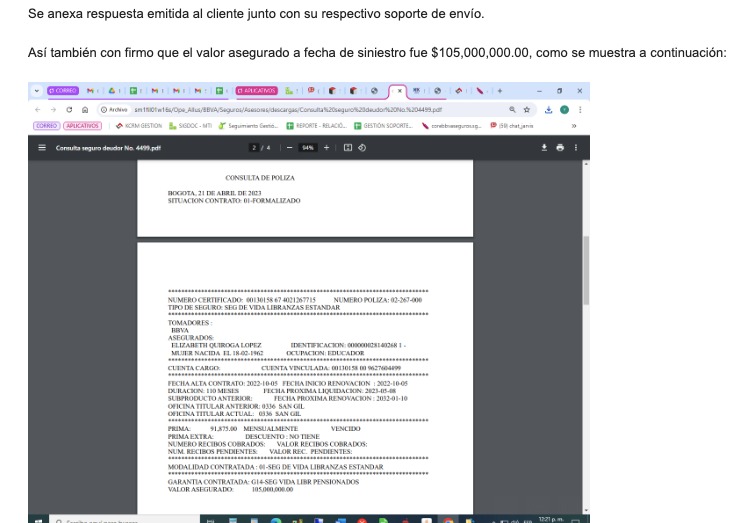Zoom out the PDF with the minus button
Image resolution: width=742 pixels, height=523 pixels.
pos(290,148)
